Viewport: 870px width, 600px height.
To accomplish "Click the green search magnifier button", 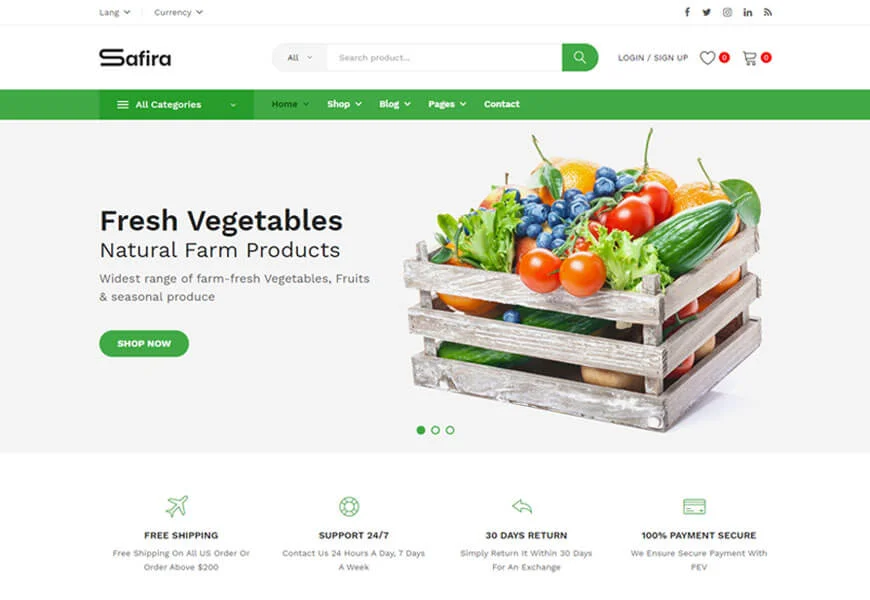I will pyautogui.click(x=580, y=57).
